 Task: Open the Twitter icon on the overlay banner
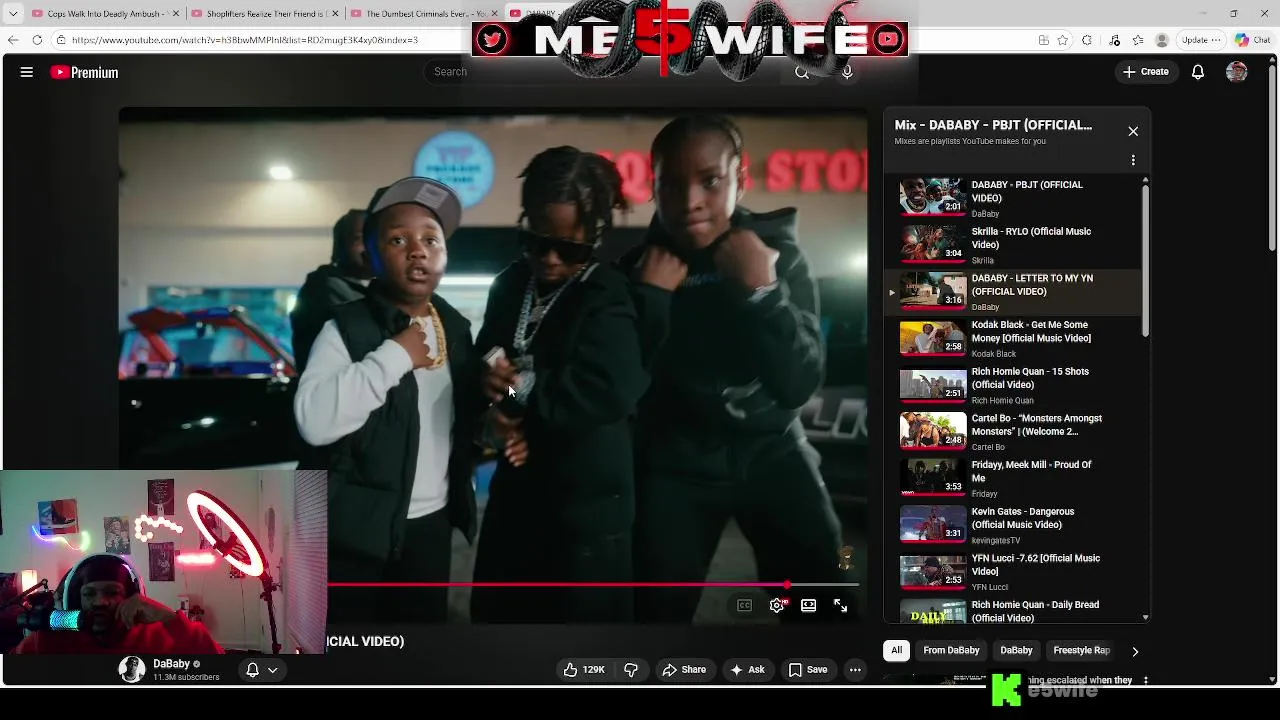pos(491,39)
